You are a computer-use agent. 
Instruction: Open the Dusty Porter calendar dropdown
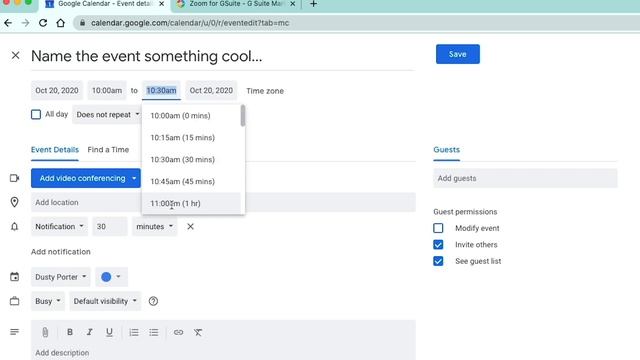click(x=60, y=277)
